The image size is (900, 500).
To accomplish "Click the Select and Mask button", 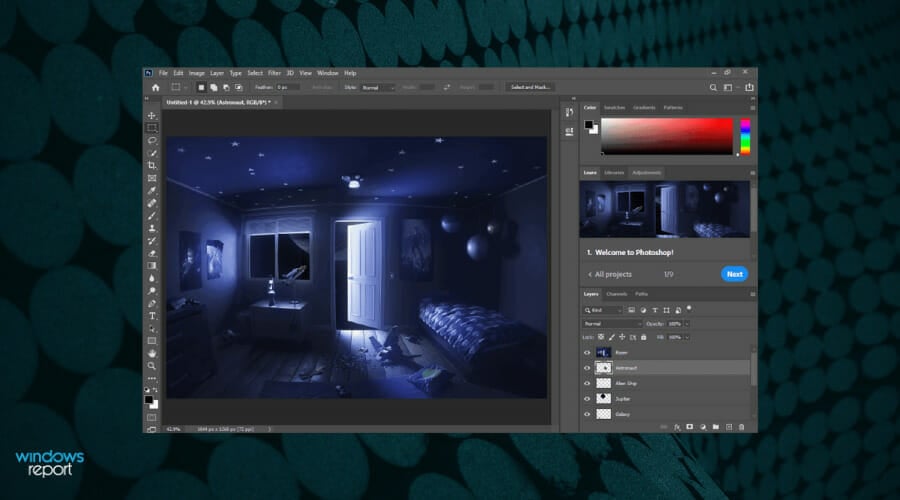I will point(530,87).
